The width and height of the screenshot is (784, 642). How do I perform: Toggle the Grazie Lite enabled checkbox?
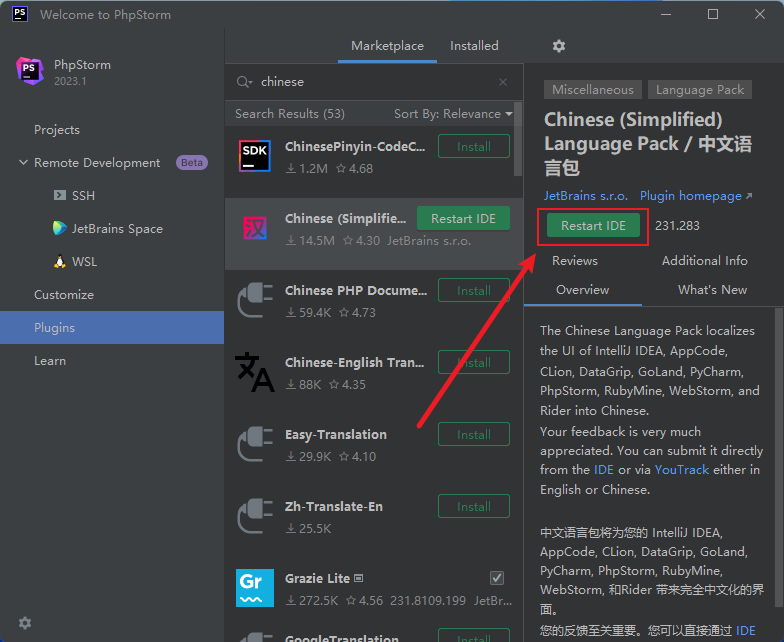coord(496,578)
